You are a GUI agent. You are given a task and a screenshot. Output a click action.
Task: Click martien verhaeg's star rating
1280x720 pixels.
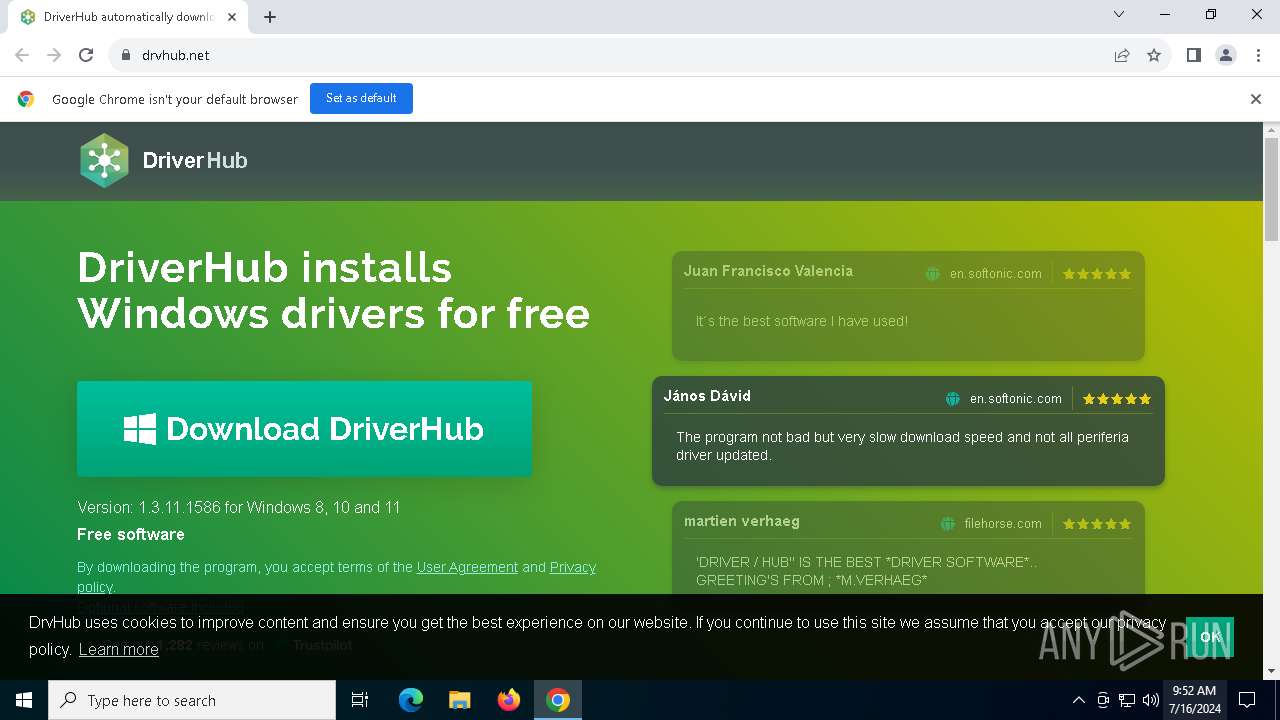(1097, 524)
